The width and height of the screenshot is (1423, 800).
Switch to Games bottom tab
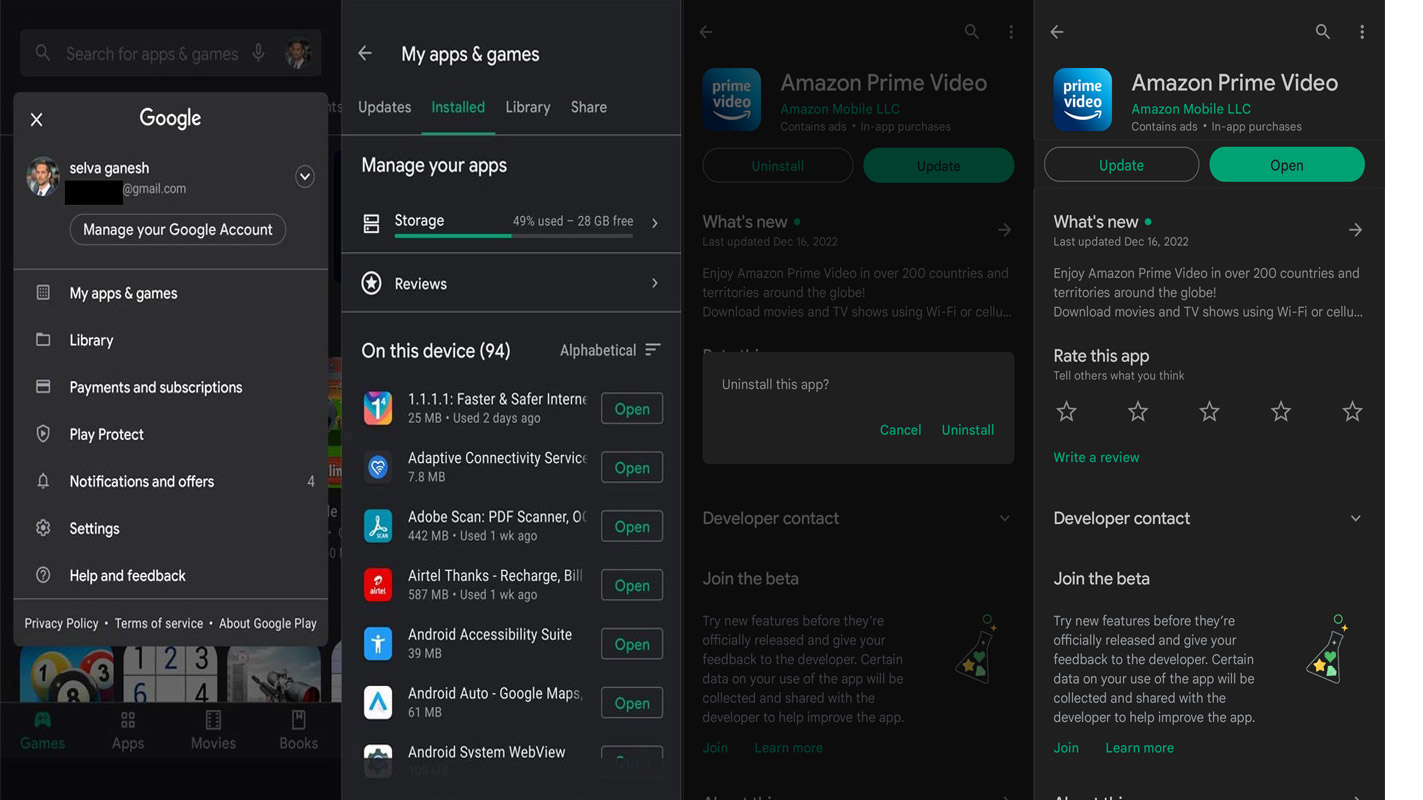coord(42,731)
